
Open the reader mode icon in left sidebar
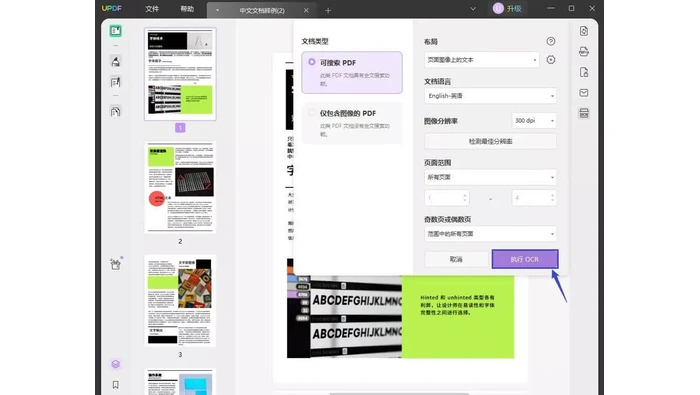[x=116, y=31]
